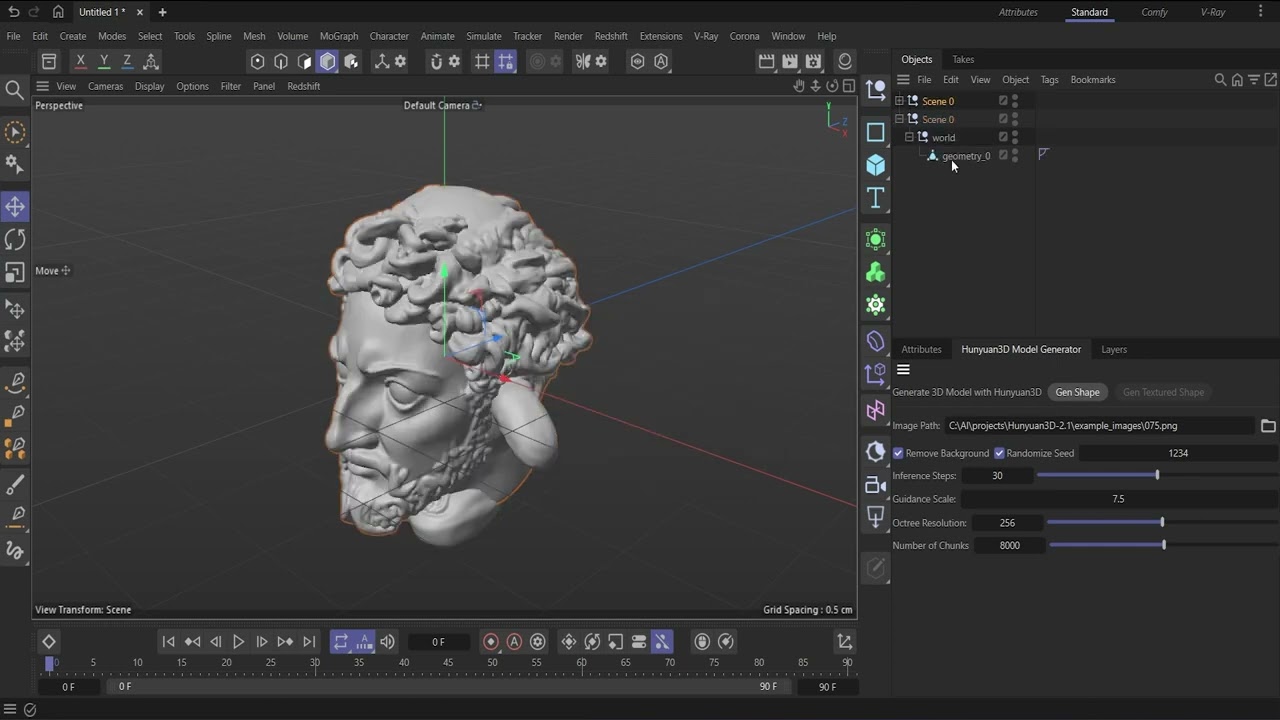Play the animation forwards

238,642
